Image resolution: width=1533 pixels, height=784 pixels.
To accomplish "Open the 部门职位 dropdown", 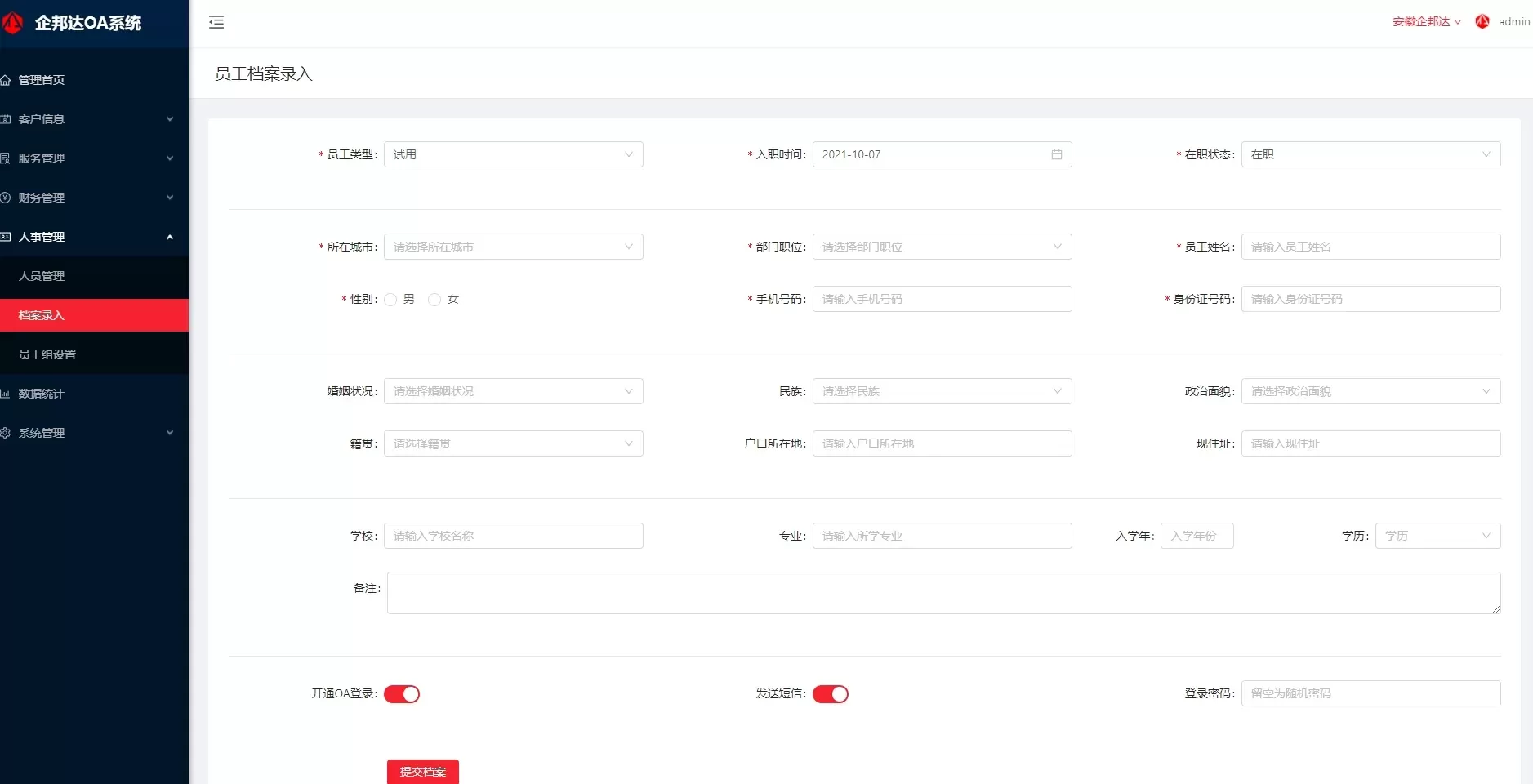I will (x=942, y=247).
